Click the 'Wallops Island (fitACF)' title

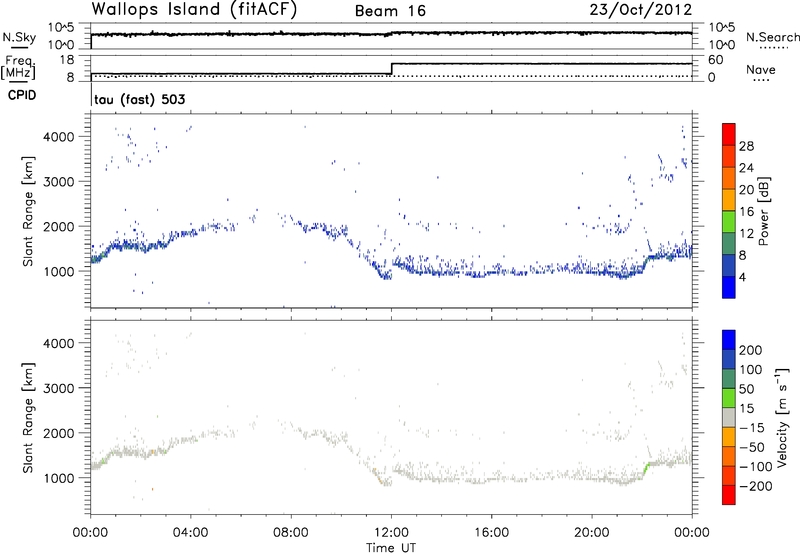click(194, 10)
